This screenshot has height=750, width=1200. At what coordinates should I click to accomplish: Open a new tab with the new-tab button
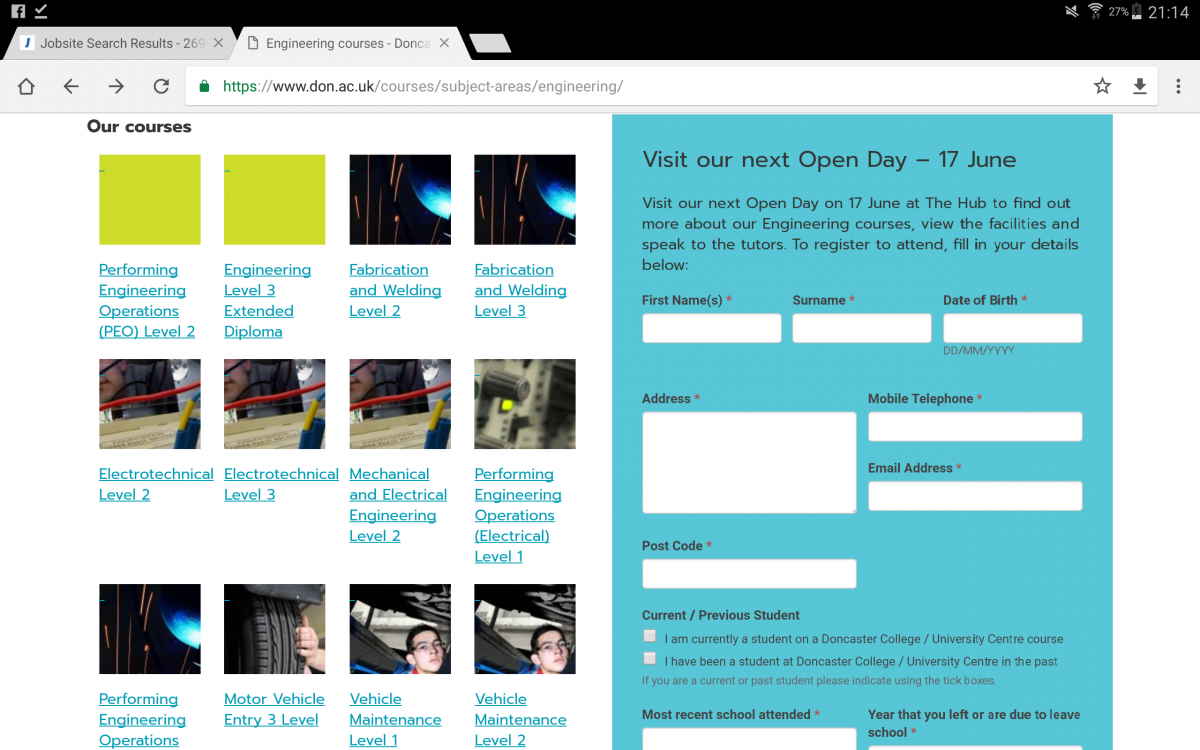tap(489, 43)
